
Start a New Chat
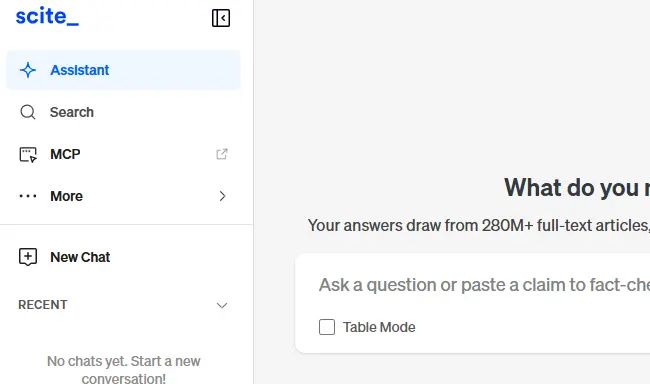(x=123, y=257)
